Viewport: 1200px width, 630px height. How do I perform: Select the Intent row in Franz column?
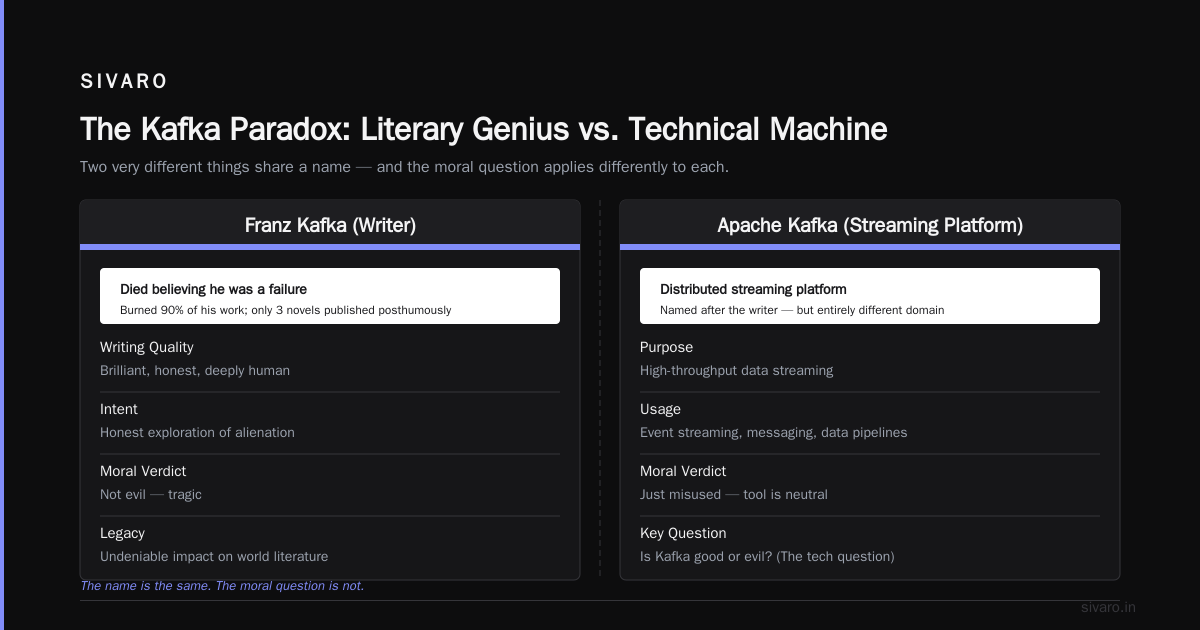pyautogui.click(x=330, y=421)
